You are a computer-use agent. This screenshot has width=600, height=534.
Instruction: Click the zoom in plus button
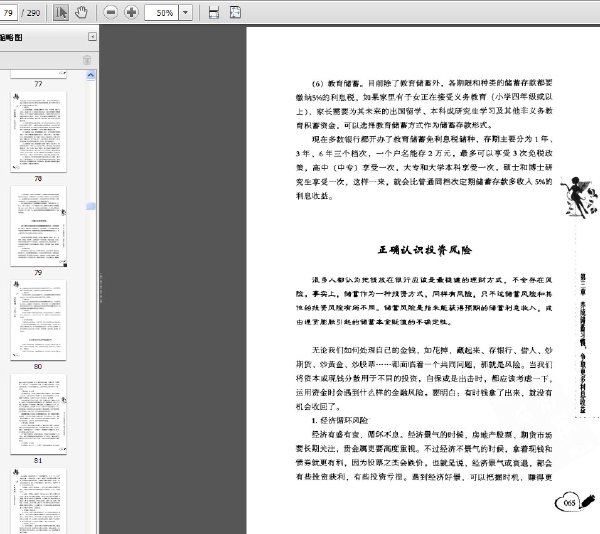tap(131, 13)
